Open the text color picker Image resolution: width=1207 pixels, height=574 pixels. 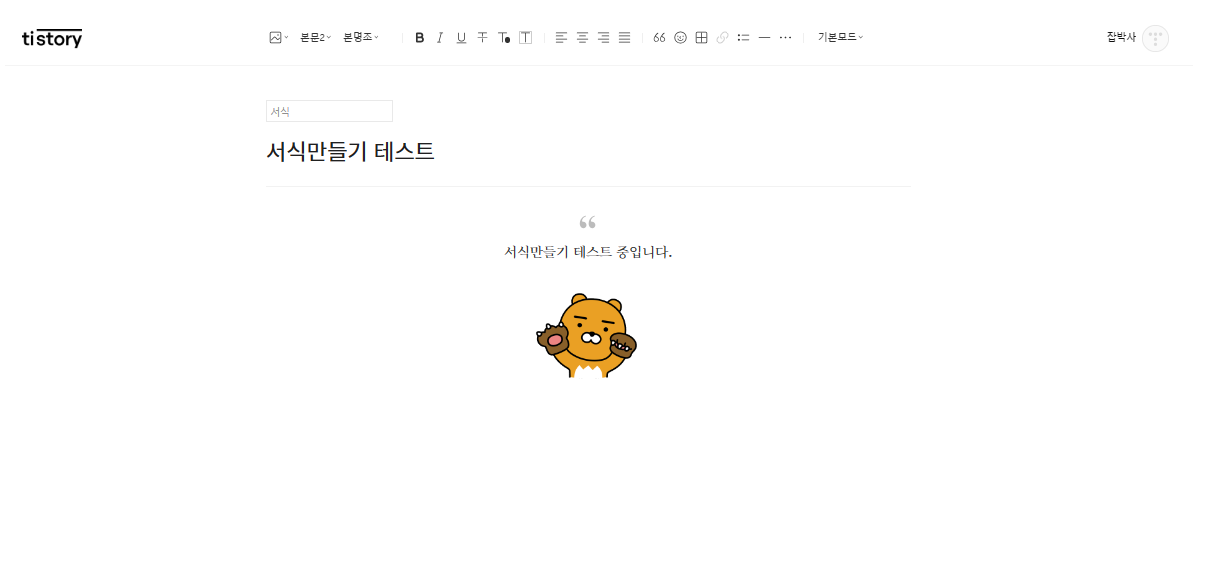(x=504, y=38)
